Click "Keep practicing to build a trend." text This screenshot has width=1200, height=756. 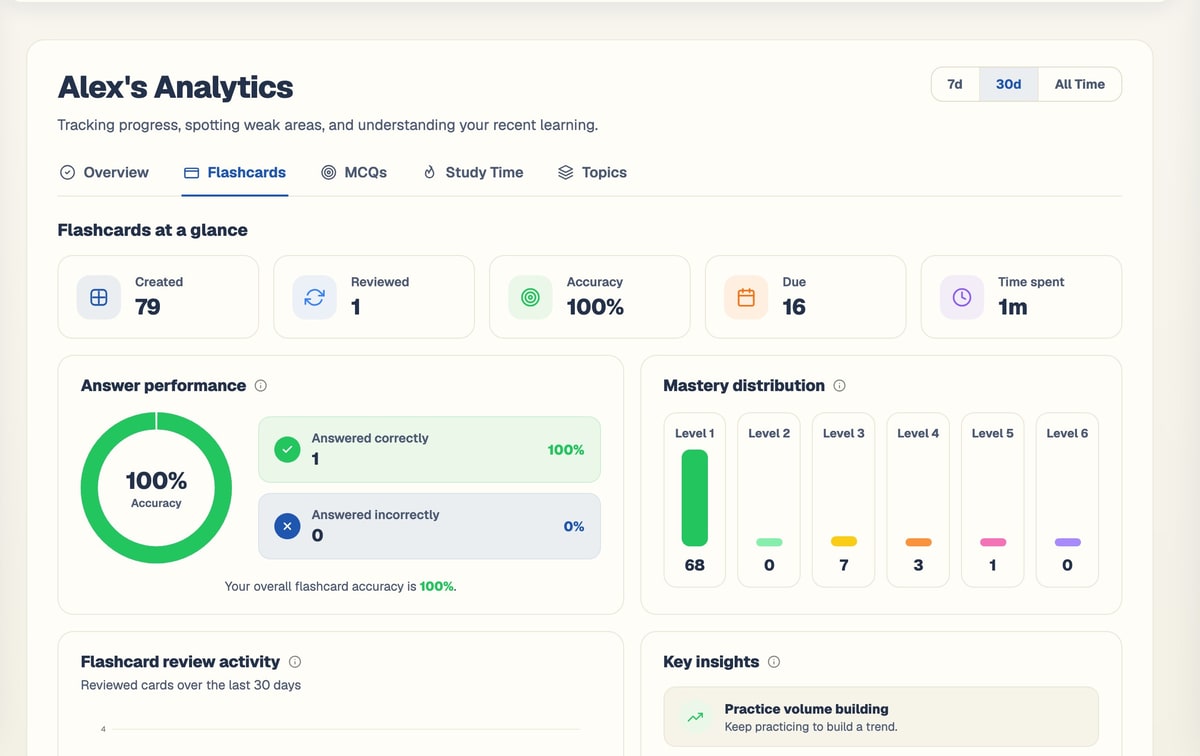coord(811,727)
